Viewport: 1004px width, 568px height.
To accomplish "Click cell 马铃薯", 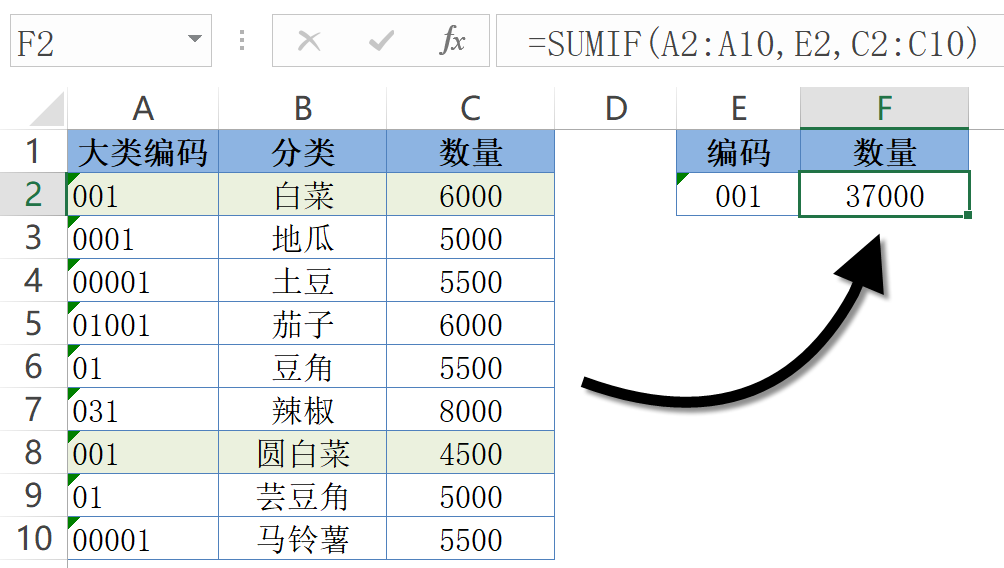I will (x=303, y=538).
